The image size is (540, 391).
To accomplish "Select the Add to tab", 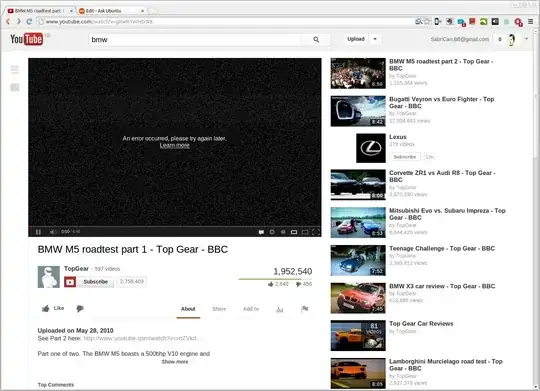I will [x=251, y=309].
